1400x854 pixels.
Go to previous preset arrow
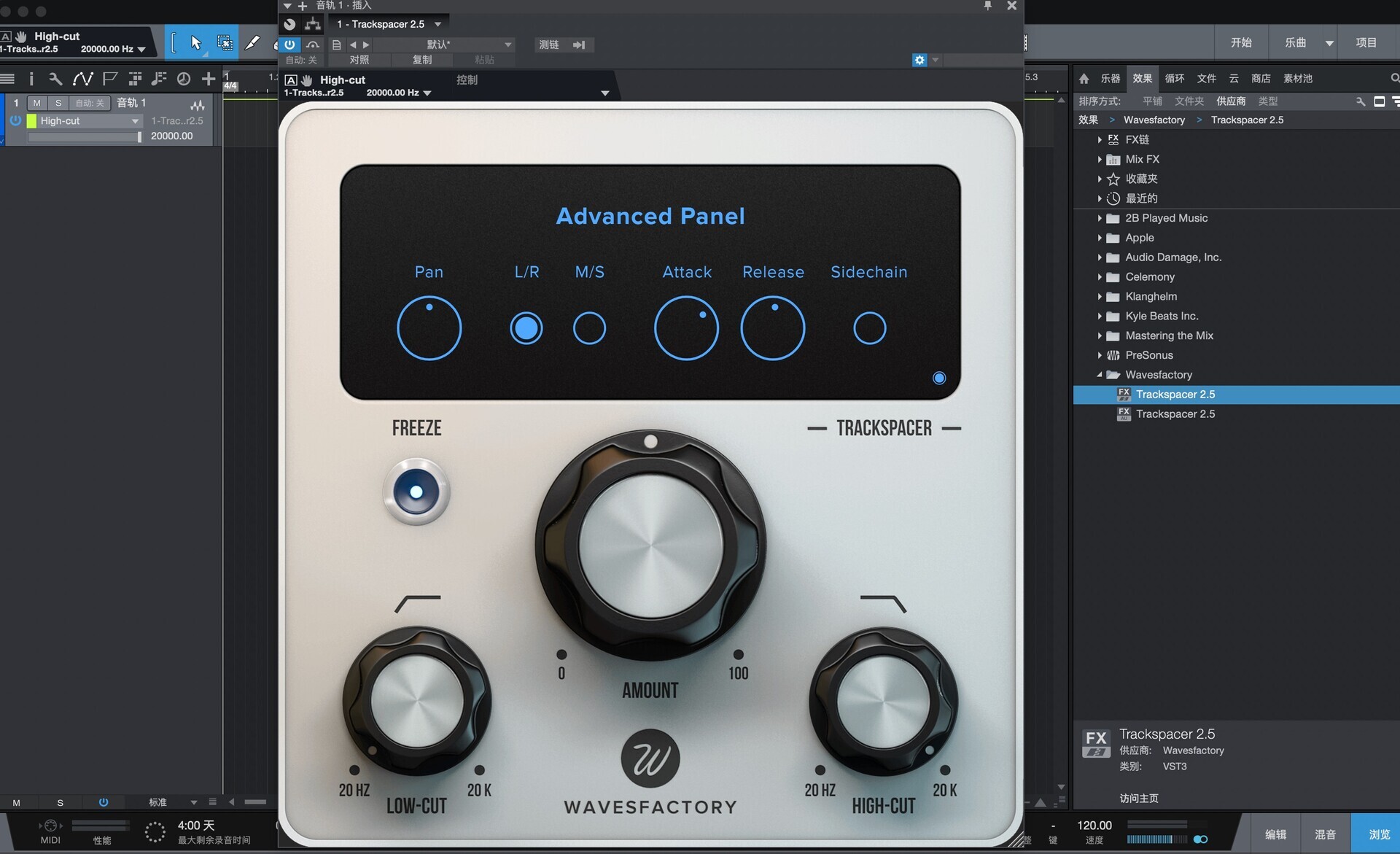(353, 44)
